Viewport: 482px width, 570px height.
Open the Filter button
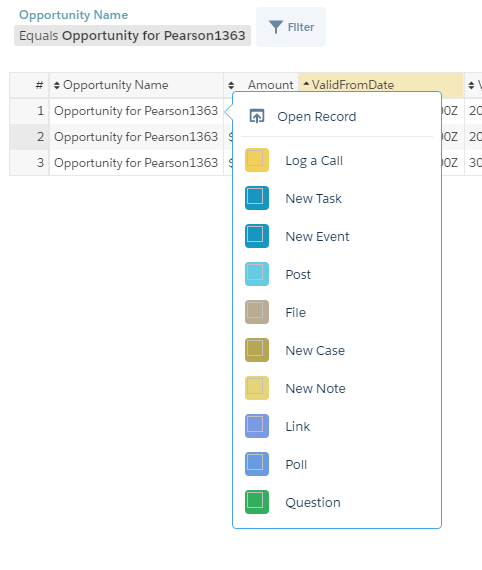(291, 27)
